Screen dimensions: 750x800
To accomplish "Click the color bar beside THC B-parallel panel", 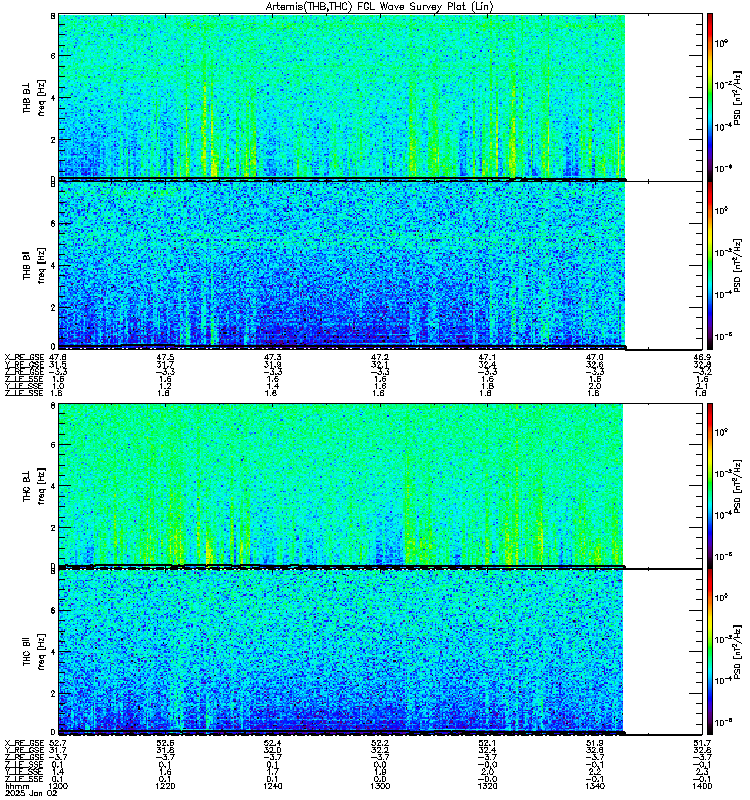I will click(710, 652).
